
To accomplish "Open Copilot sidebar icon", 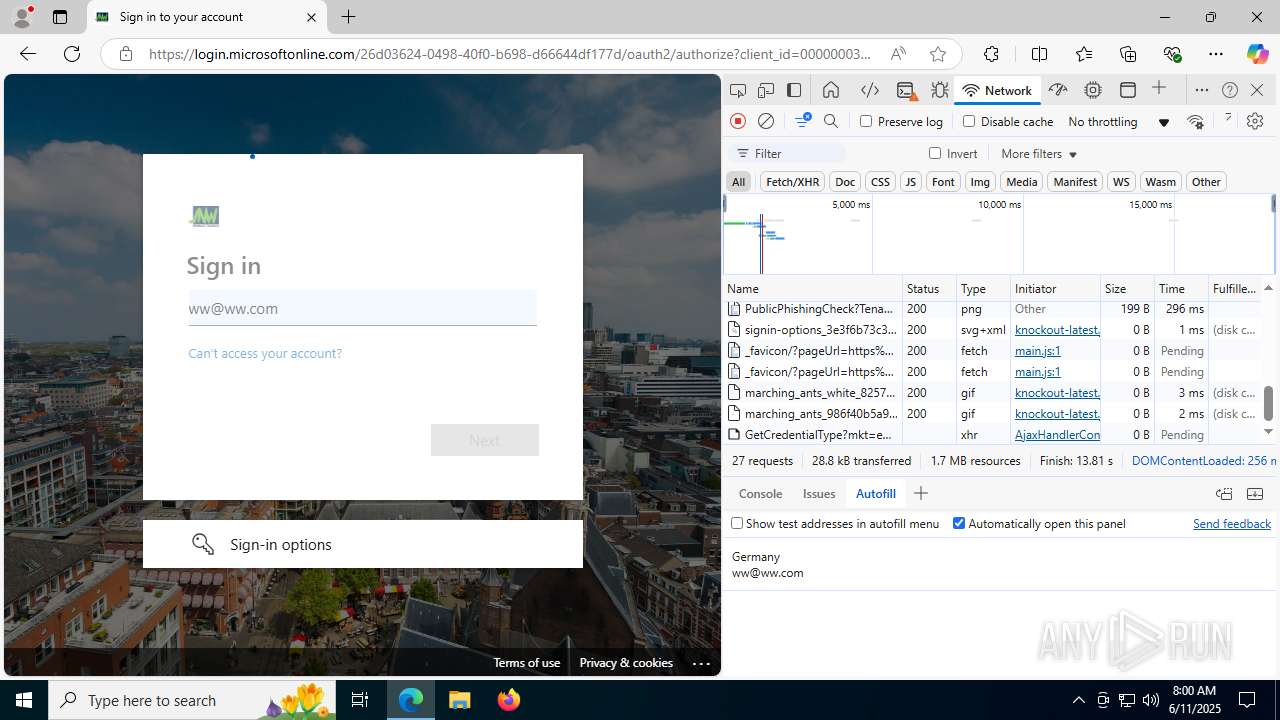I will tap(1257, 54).
